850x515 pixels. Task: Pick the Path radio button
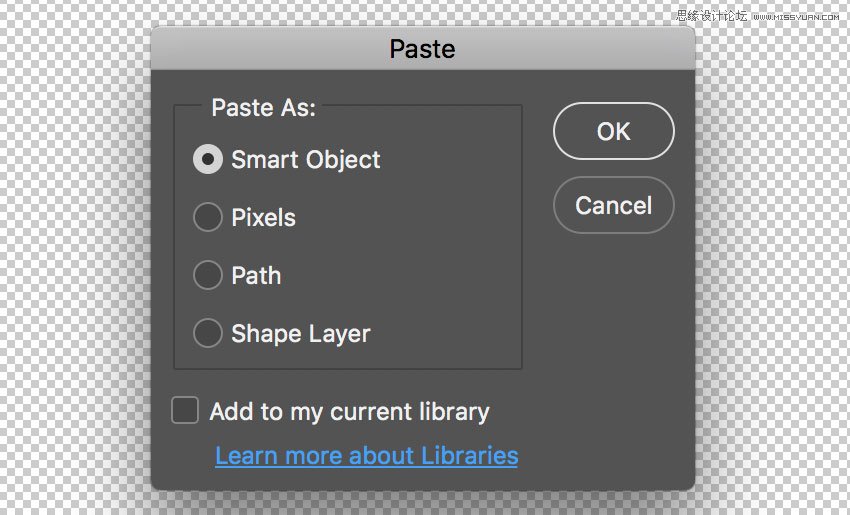(208, 275)
